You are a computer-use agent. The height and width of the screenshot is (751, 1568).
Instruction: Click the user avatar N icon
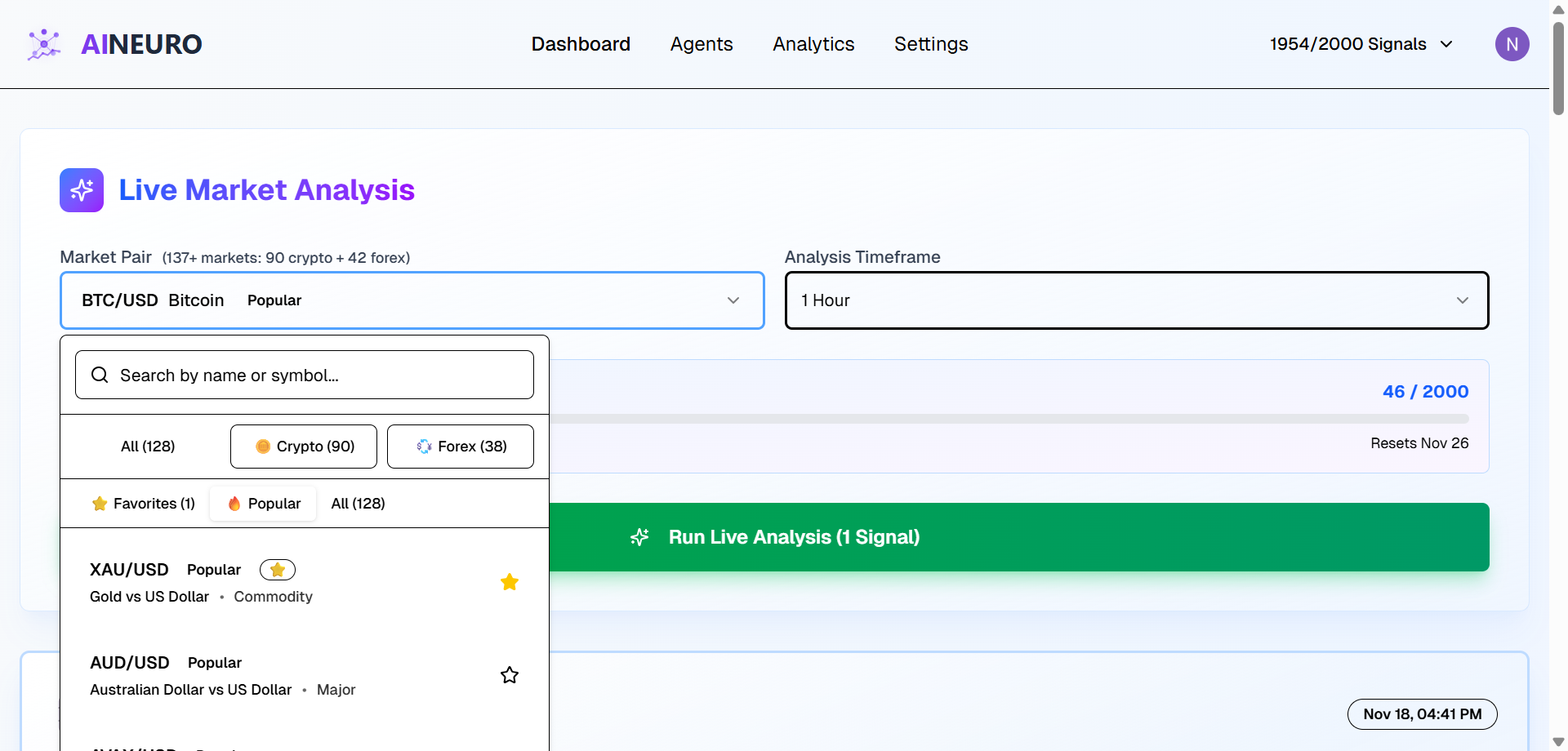(x=1512, y=44)
